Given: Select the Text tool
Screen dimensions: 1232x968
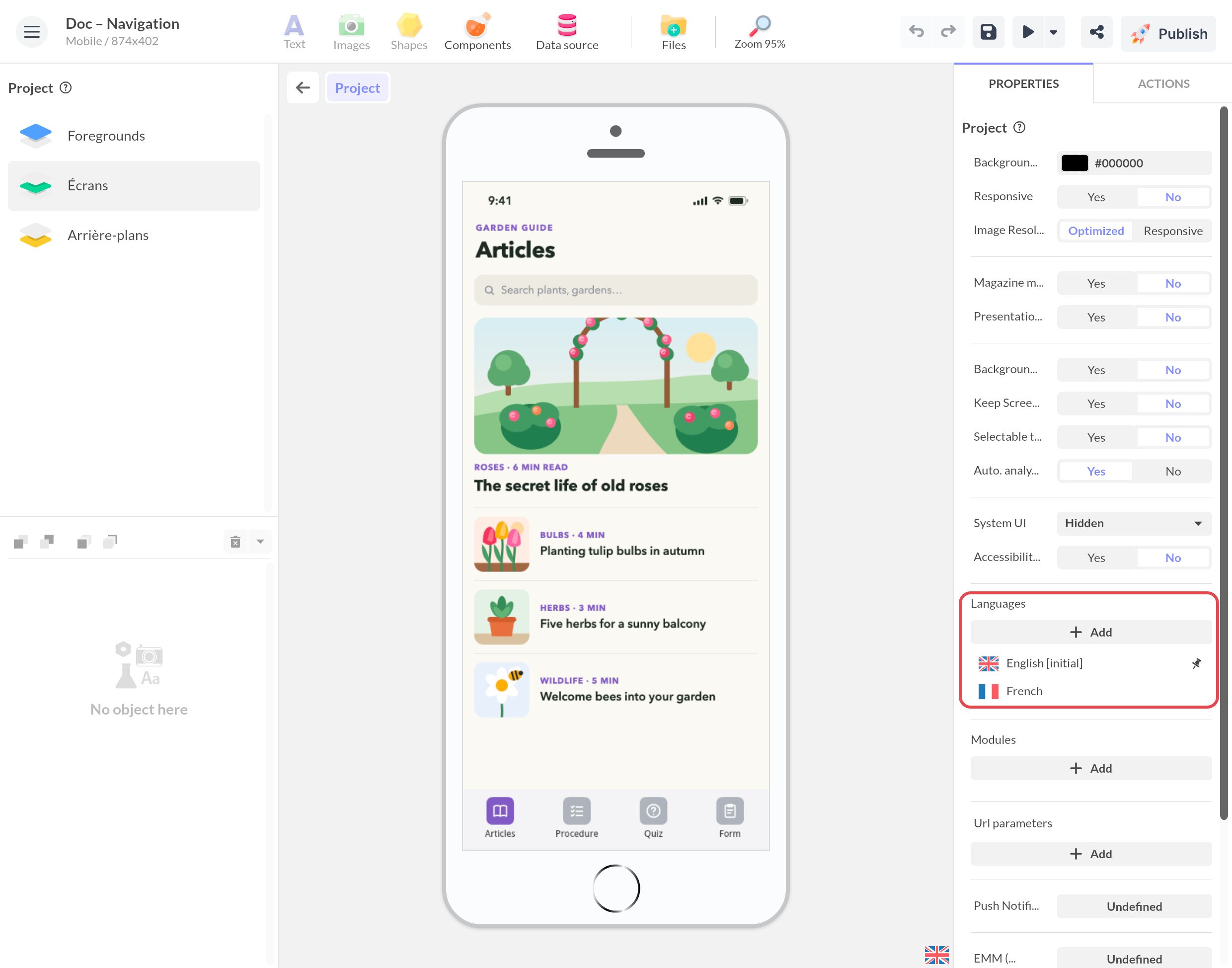Looking at the screenshot, I should tap(294, 32).
